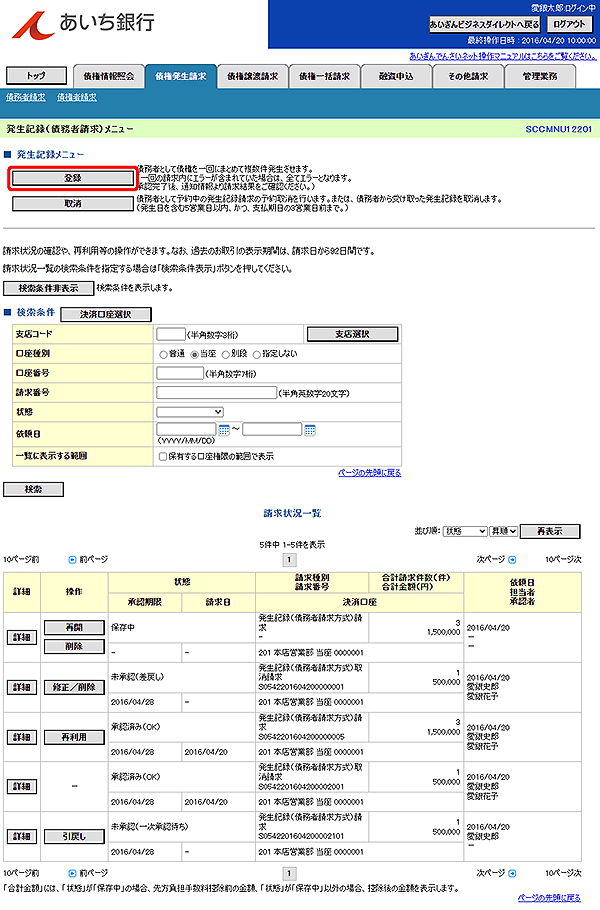The image size is (600, 910).
Task: Click the 再表示 button
Action: coord(550,531)
